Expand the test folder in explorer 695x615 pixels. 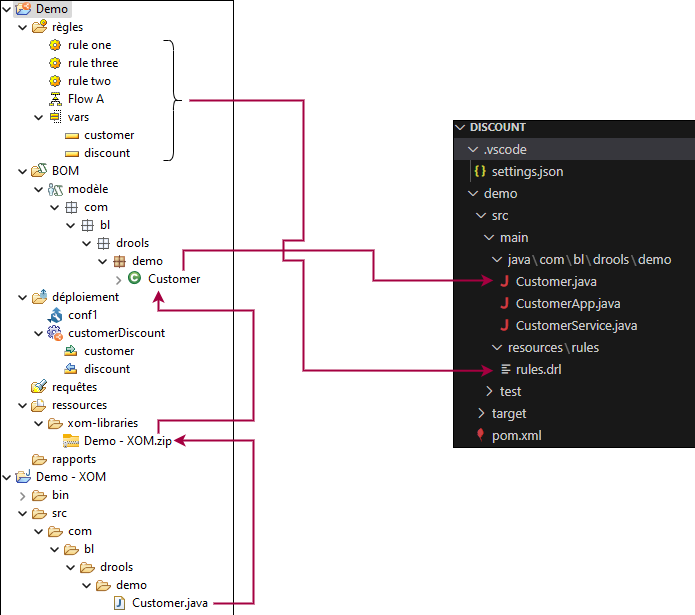[x=489, y=392]
